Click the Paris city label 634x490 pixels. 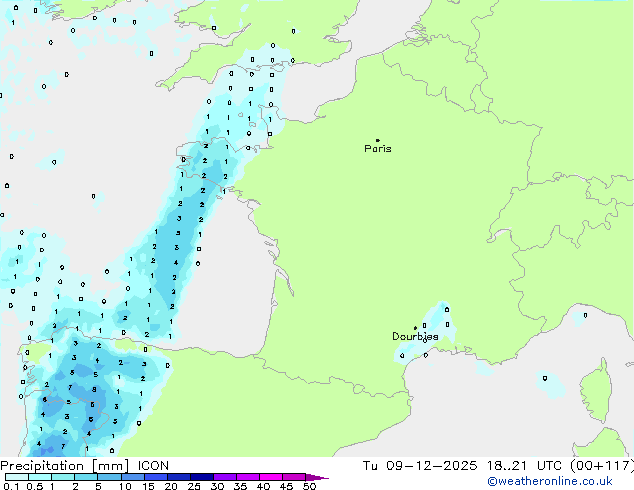click(378, 149)
